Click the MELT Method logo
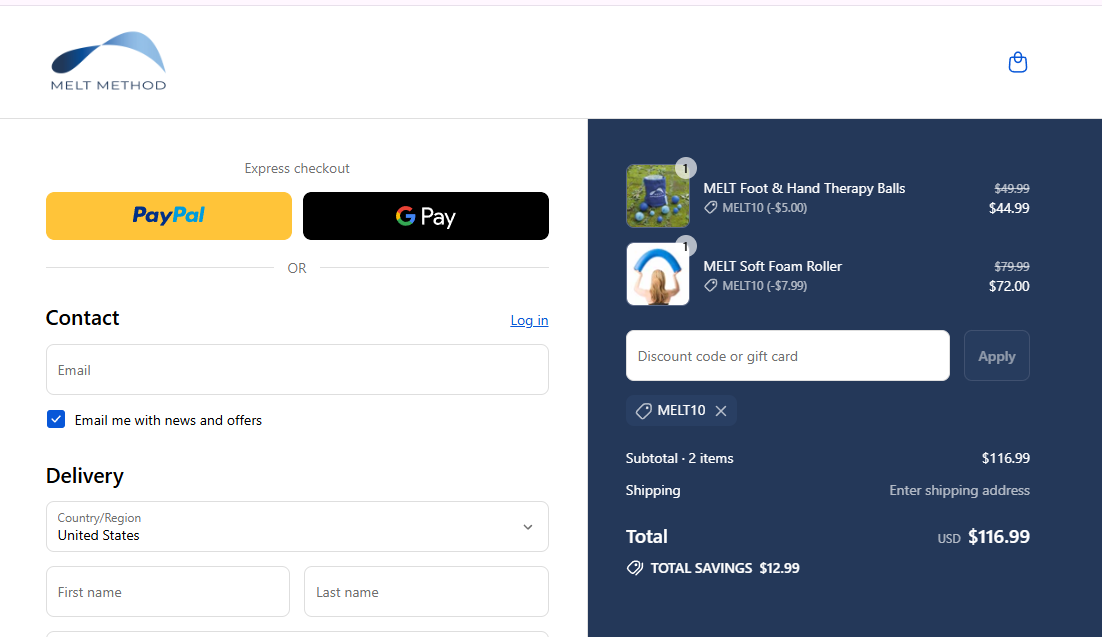Image resolution: width=1102 pixels, height=637 pixels. (108, 61)
